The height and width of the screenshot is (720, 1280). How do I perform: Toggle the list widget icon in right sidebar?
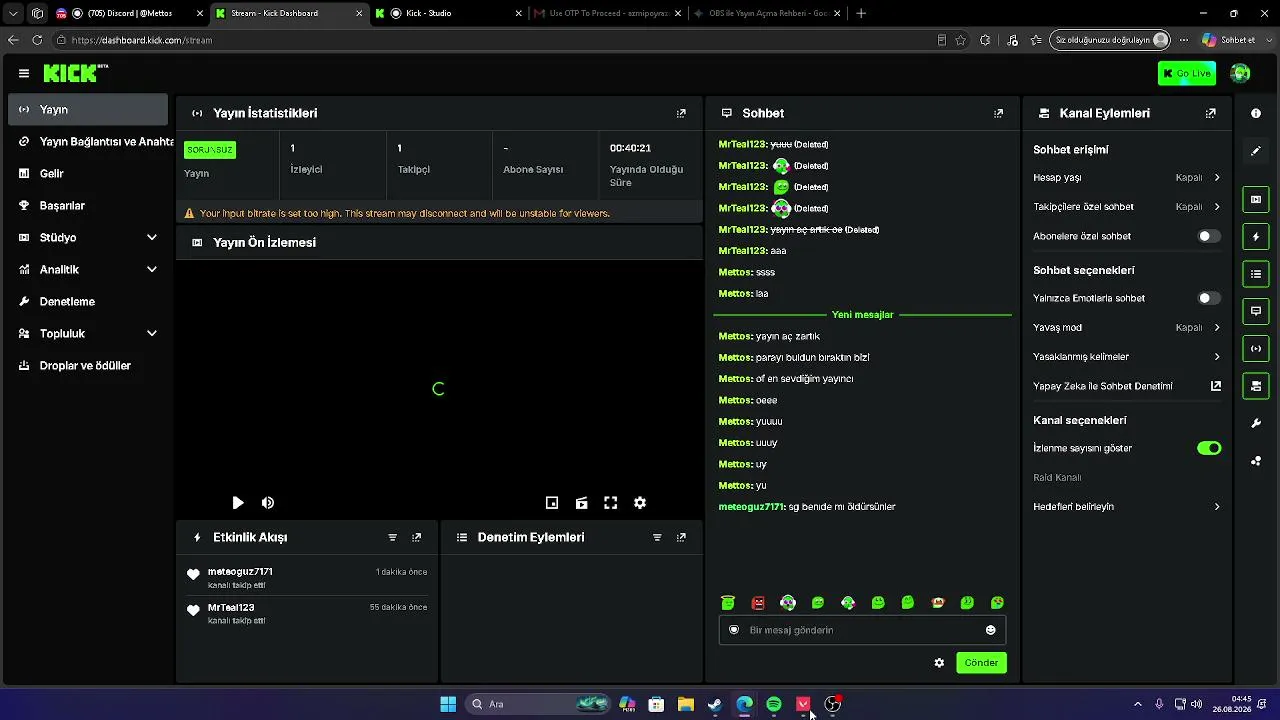tap(1256, 274)
